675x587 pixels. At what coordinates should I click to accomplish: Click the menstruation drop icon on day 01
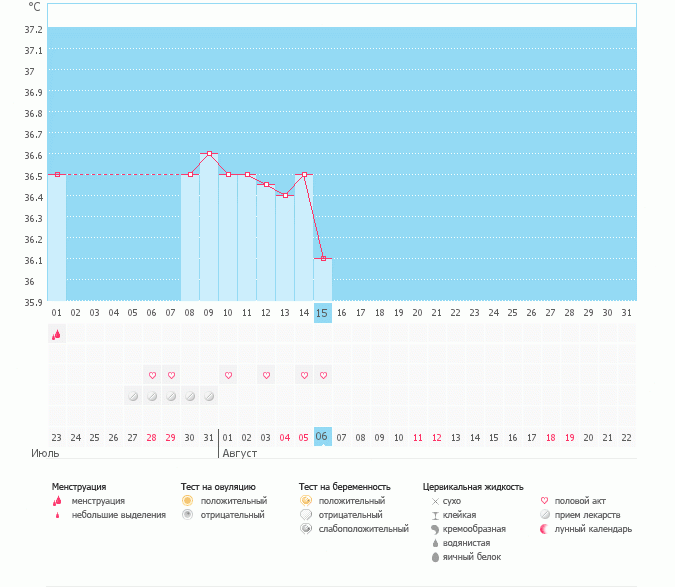tap(57, 335)
